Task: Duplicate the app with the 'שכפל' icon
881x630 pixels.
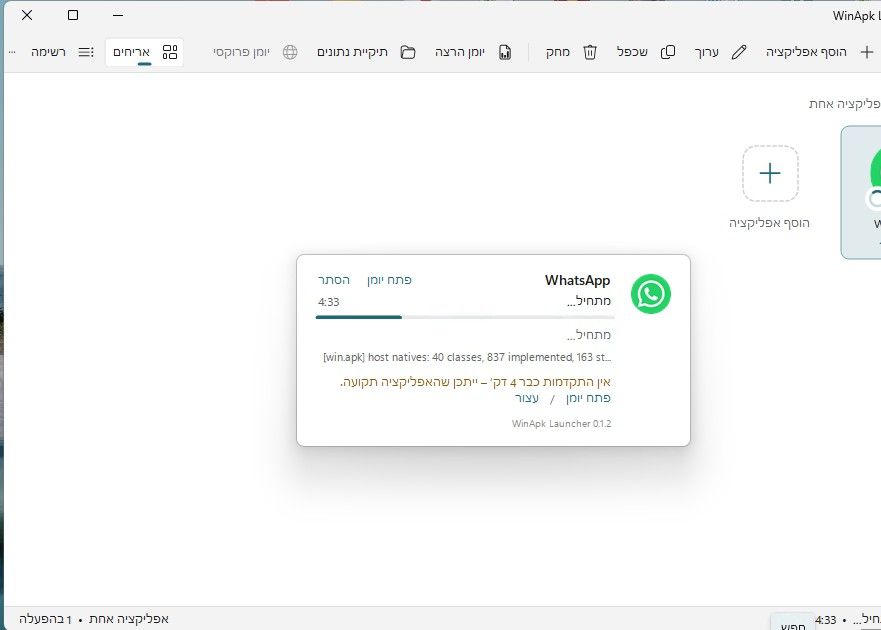Action: (x=667, y=52)
